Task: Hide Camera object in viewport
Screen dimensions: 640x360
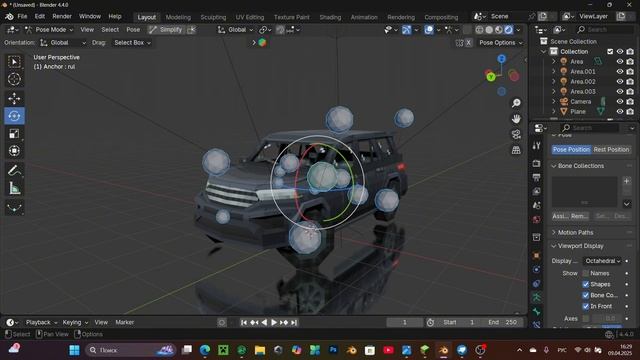Action: (x=620, y=101)
